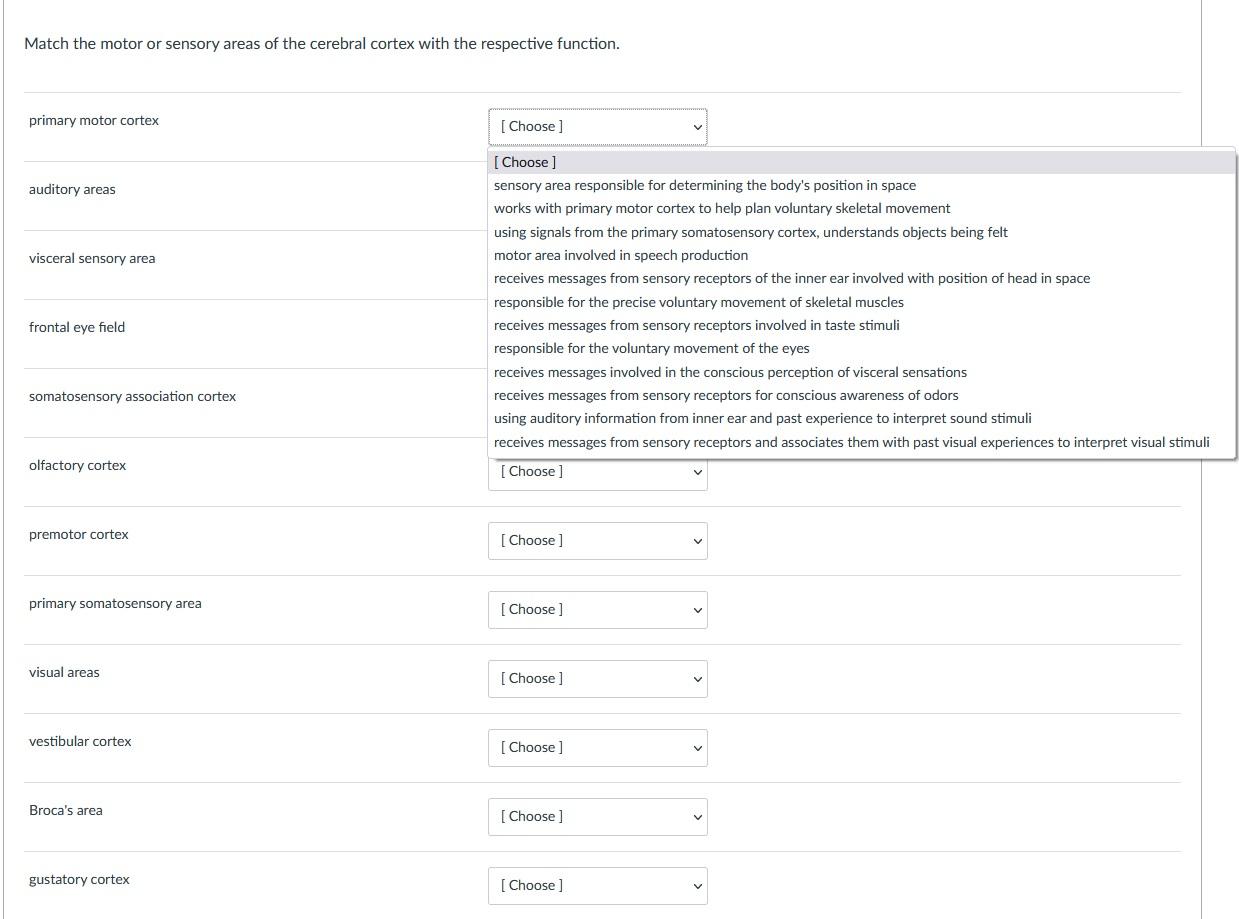Choose 'determining the body's position in space' option

704,186
